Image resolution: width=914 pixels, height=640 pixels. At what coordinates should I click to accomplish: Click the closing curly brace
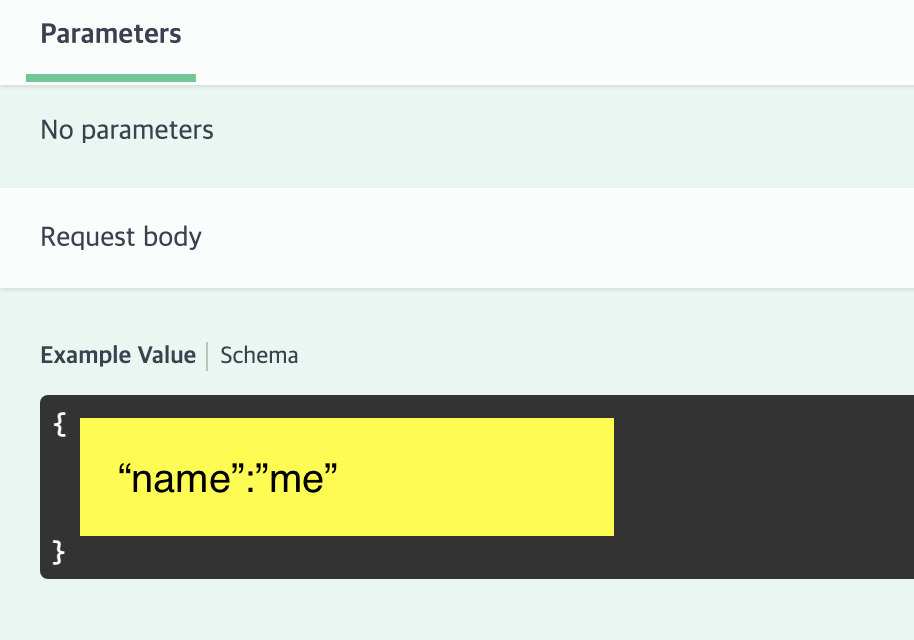click(x=58, y=551)
